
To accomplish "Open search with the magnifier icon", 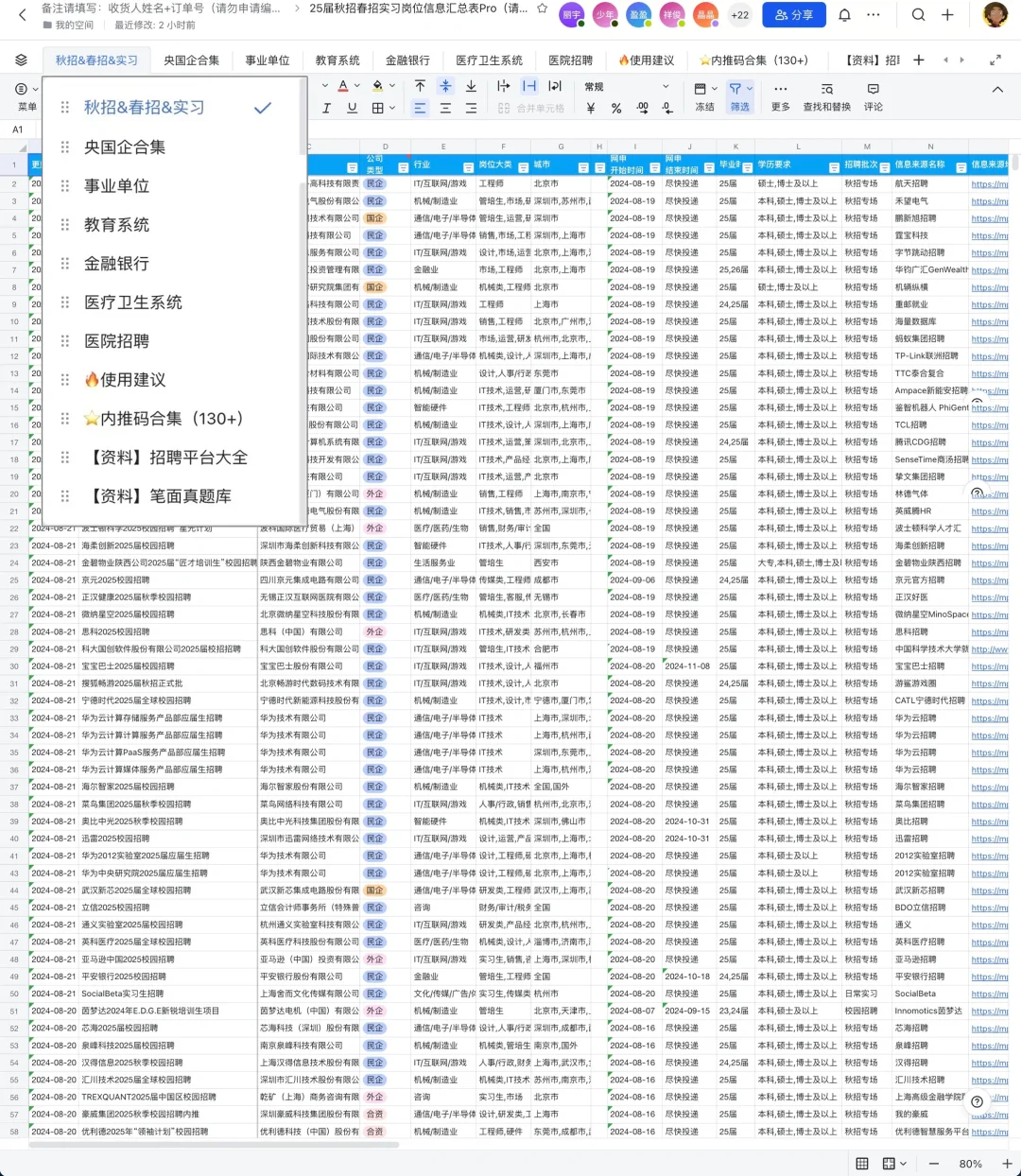I will (x=918, y=15).
